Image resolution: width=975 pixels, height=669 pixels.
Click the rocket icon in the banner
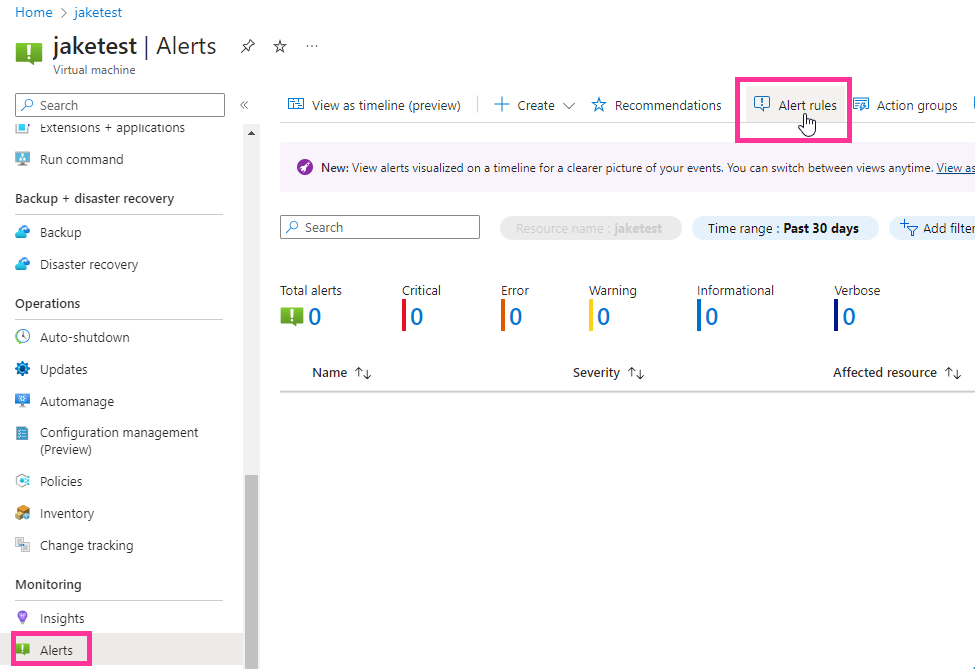point(305,167)
